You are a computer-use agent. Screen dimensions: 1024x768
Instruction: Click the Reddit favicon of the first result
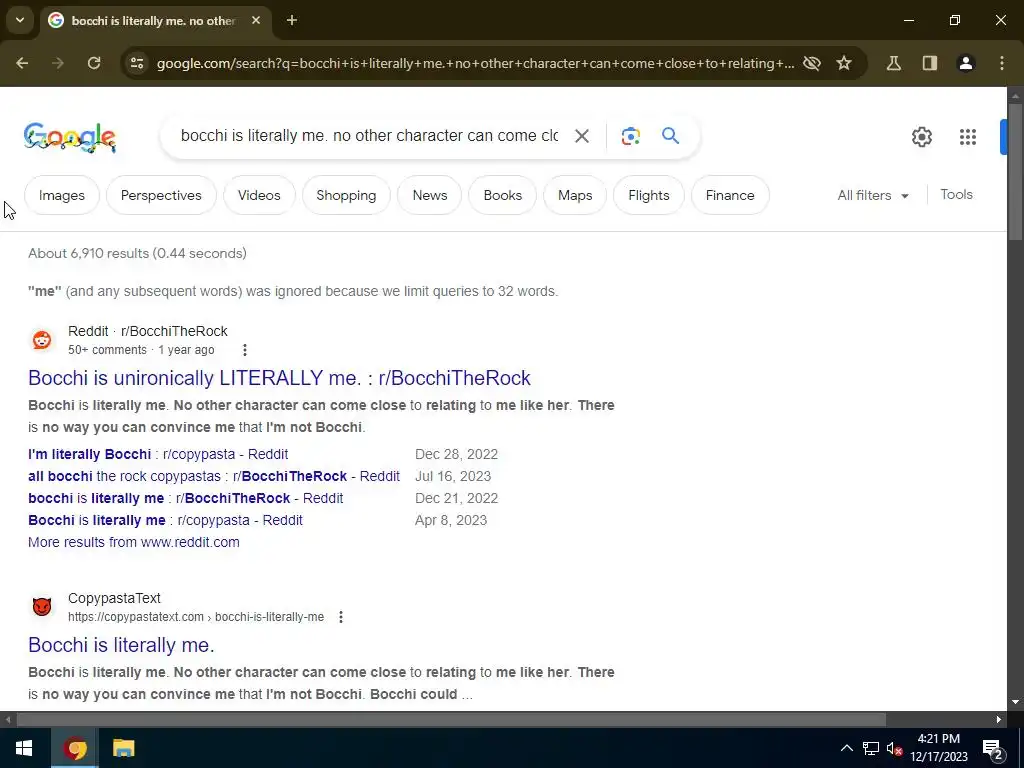[x=42, y=340]
